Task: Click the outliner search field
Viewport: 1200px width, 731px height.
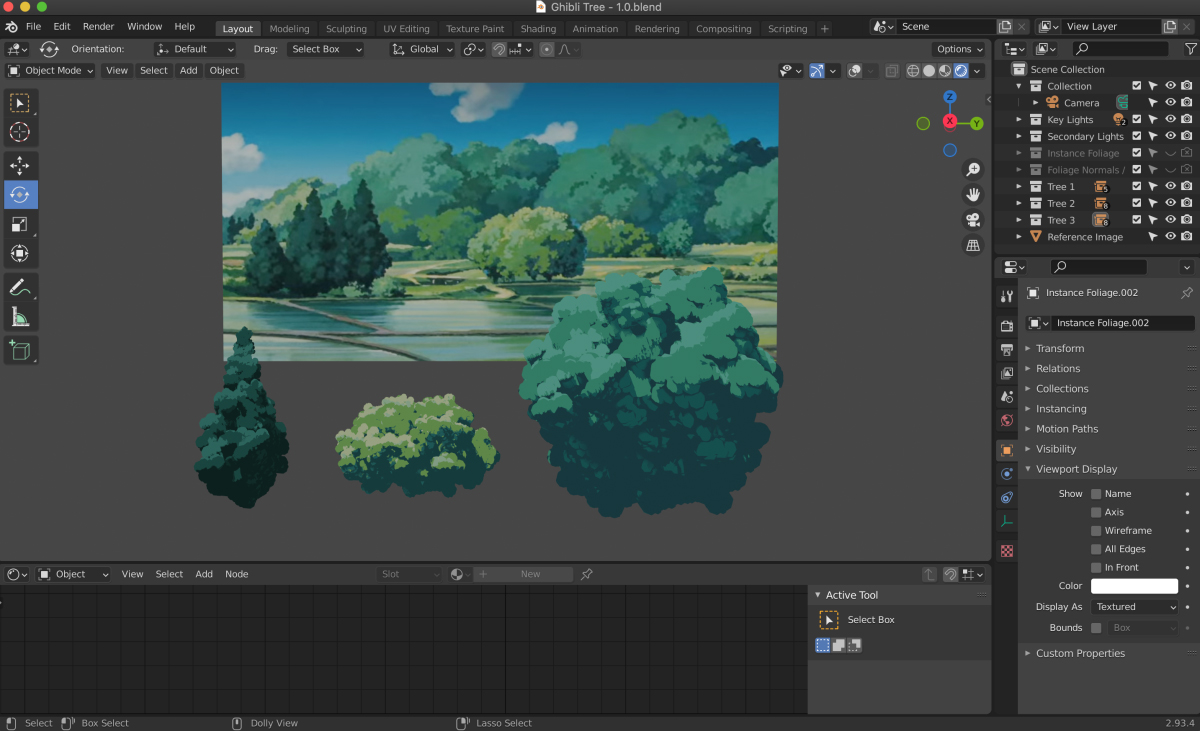Action: click(1120, 48)
